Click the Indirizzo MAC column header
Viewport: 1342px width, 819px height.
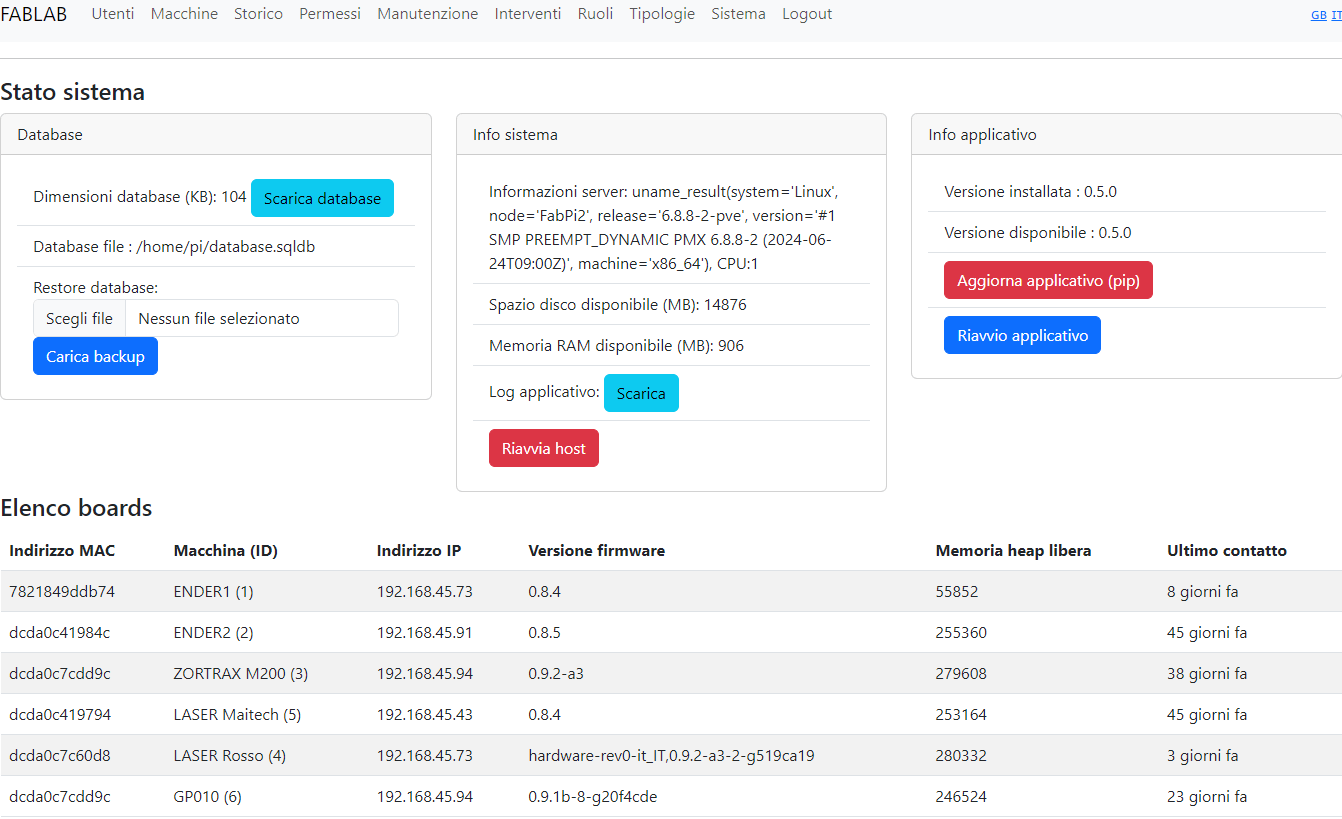click(x=62, y=550)
